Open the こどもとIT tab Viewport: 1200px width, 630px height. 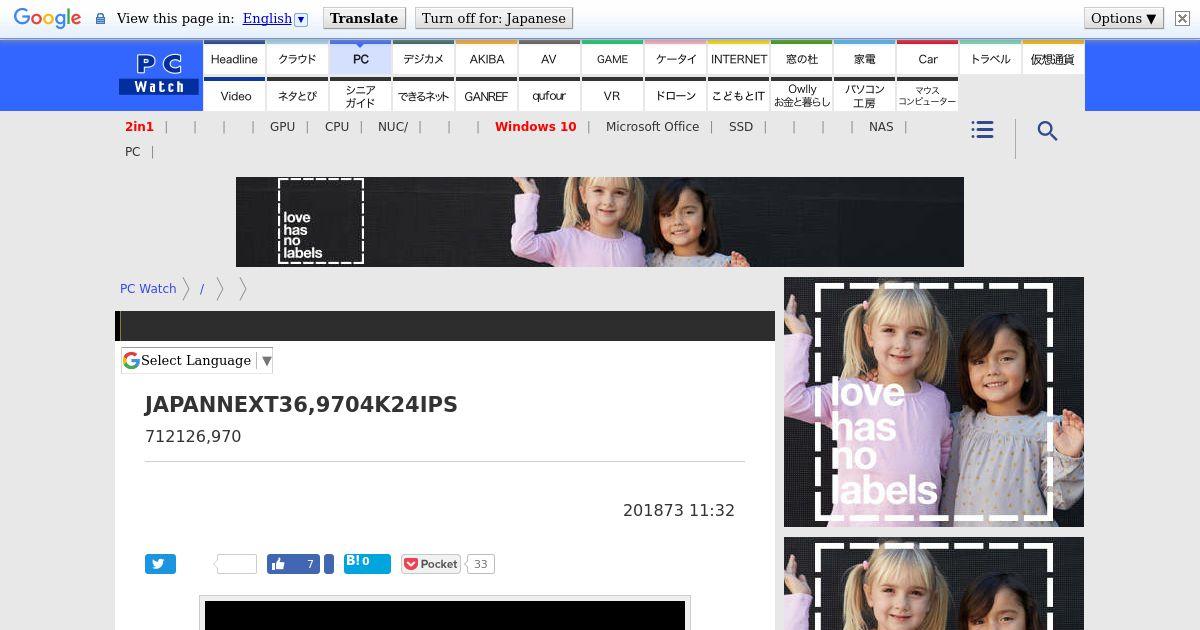(x=738, y=95)
